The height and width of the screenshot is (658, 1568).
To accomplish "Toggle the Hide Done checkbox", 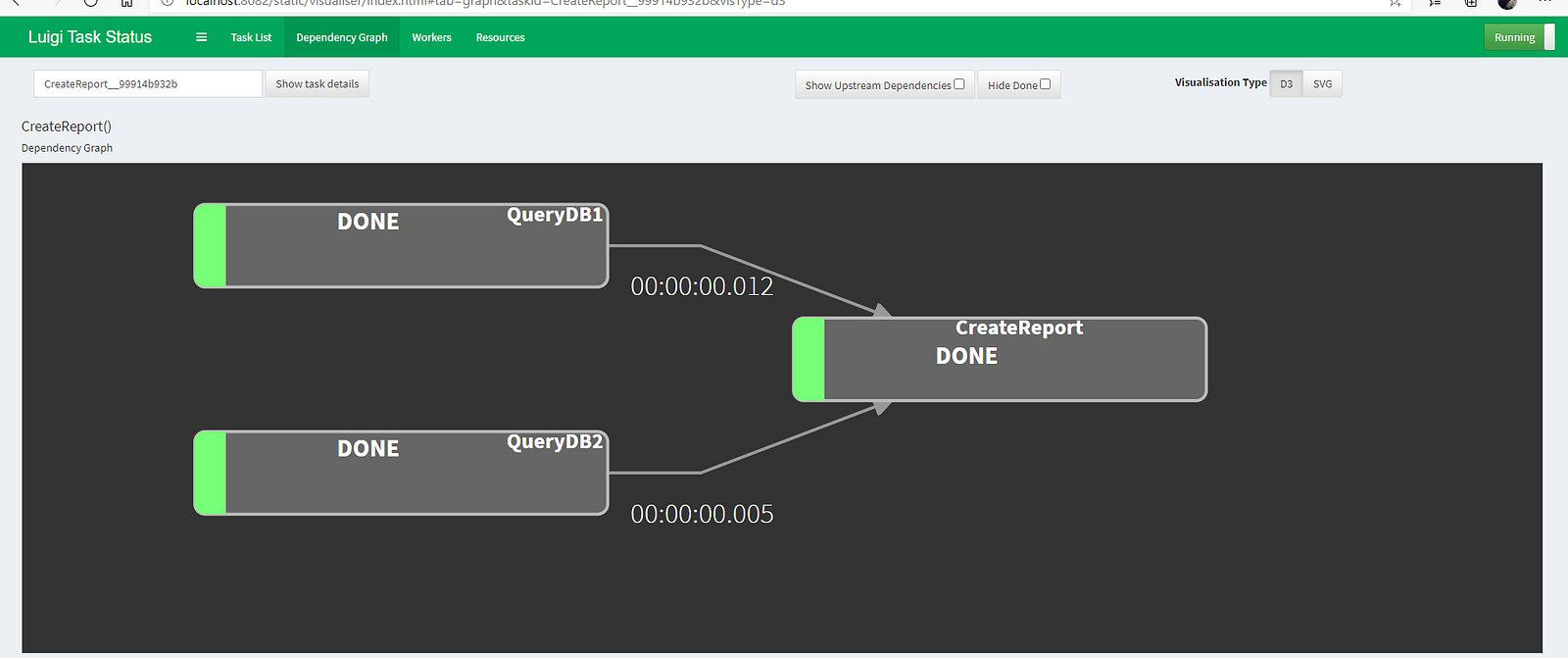I will coord(1045,84).
